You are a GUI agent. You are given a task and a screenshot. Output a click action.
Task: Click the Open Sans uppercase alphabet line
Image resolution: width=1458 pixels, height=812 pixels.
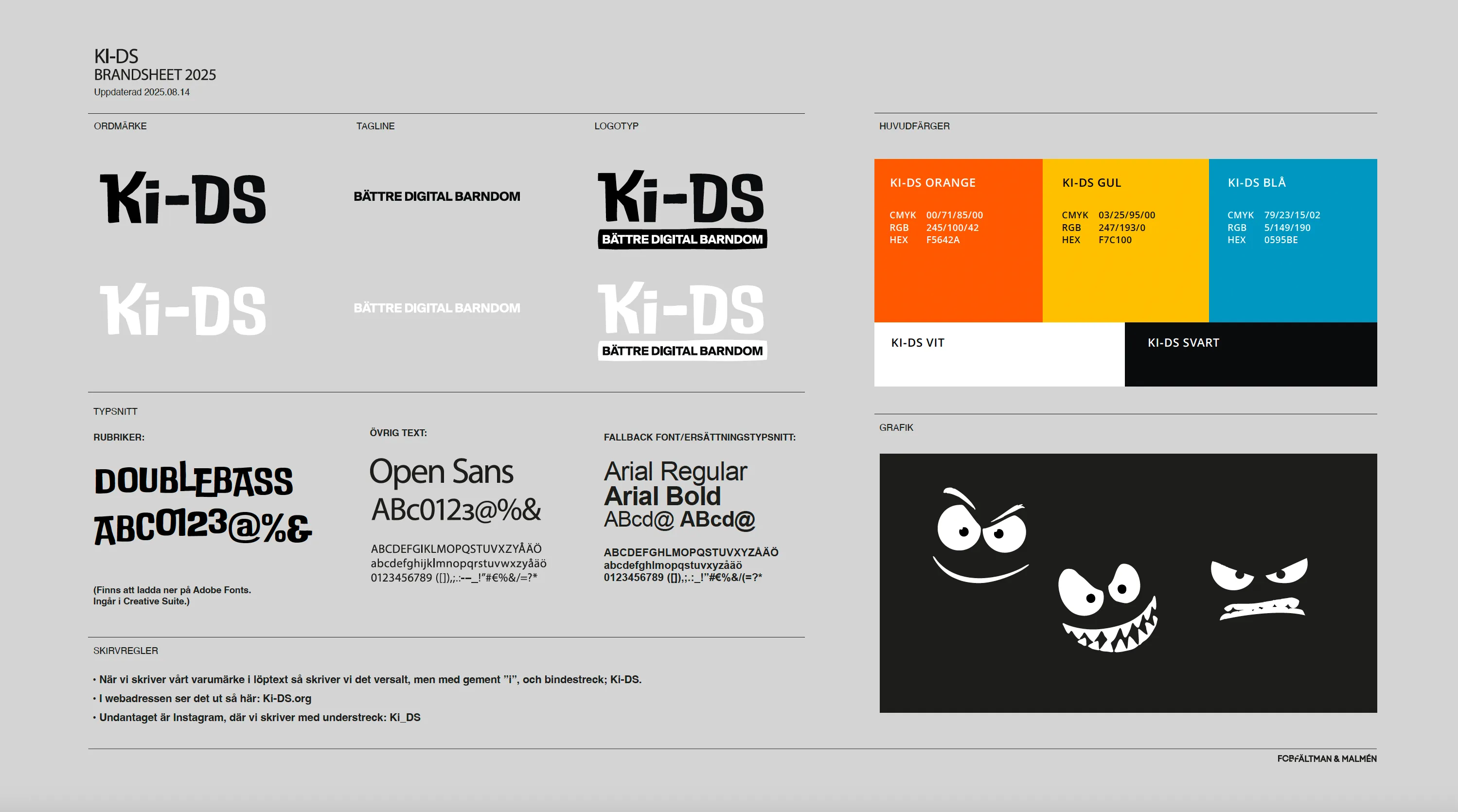(x=456, y=548)
